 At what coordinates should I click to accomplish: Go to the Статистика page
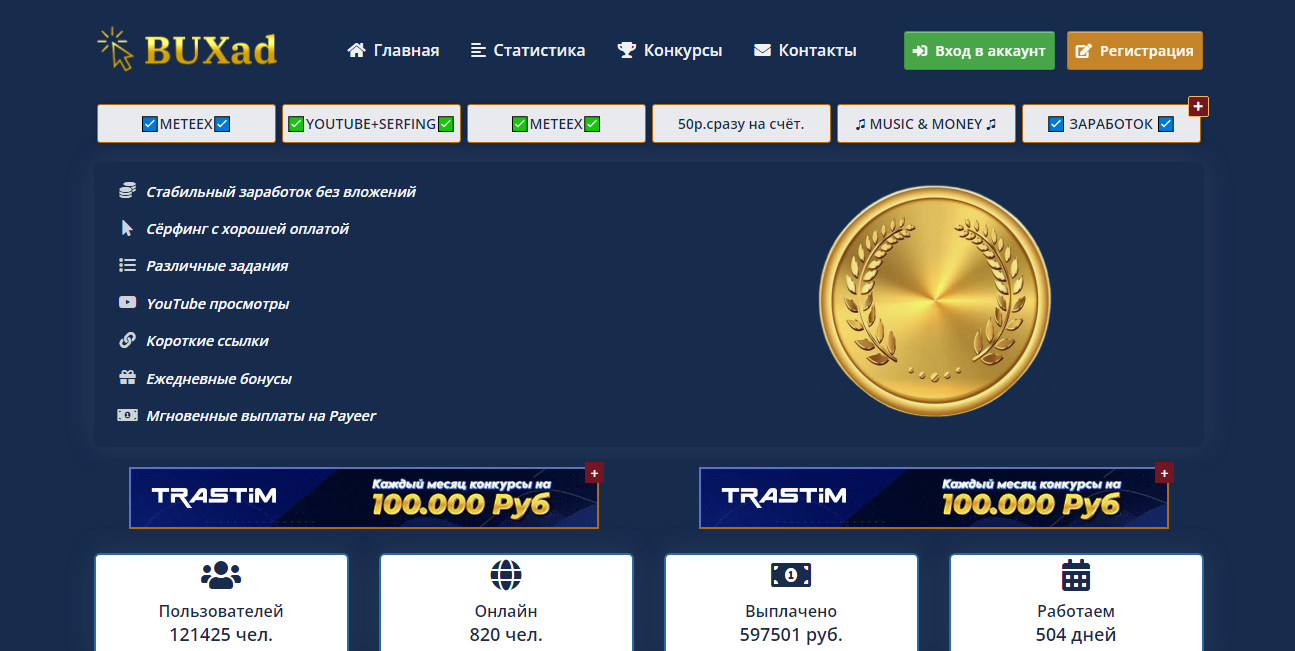click(528, 50)
